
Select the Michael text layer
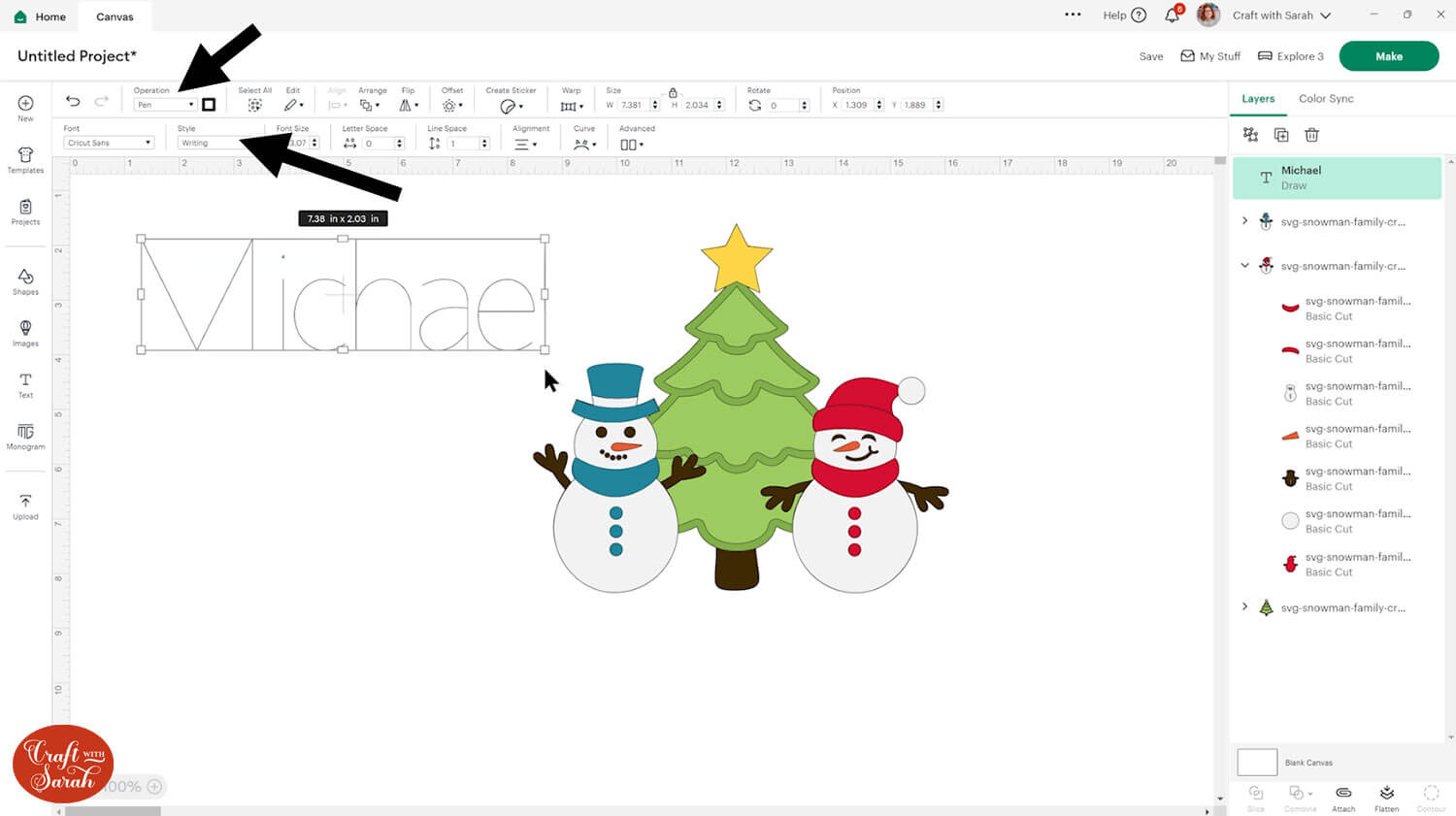(x=1337, y=178)
